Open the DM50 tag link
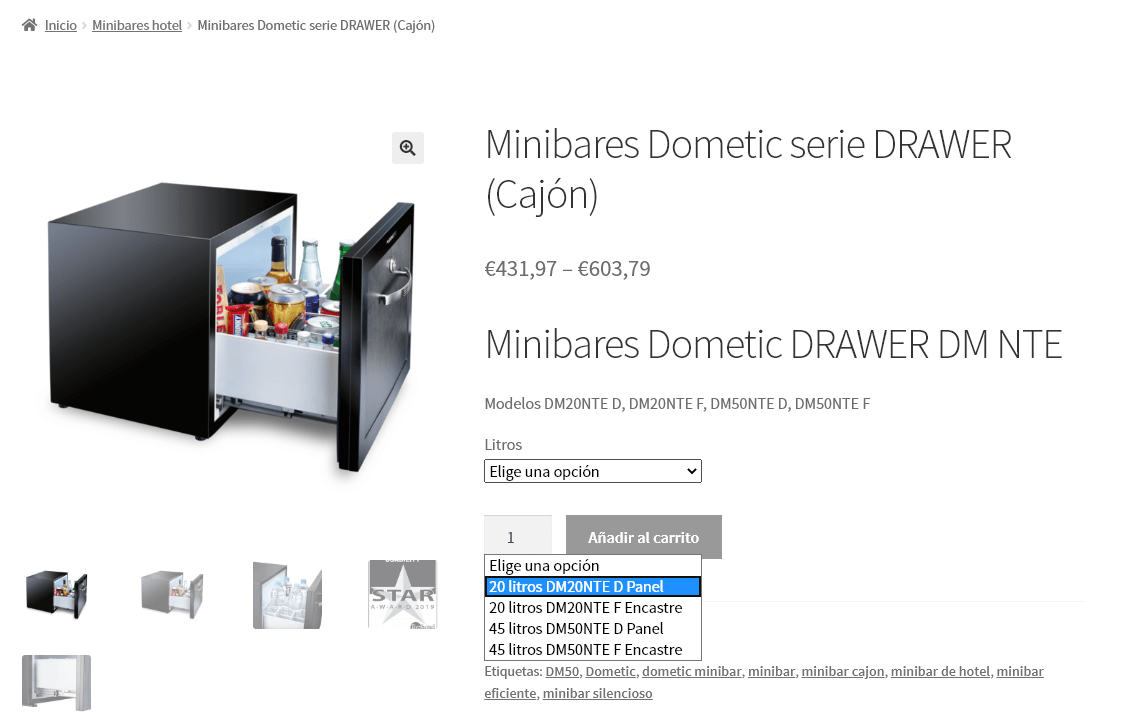The width and height of the screenshot is (1121, 712). point(562,672)
